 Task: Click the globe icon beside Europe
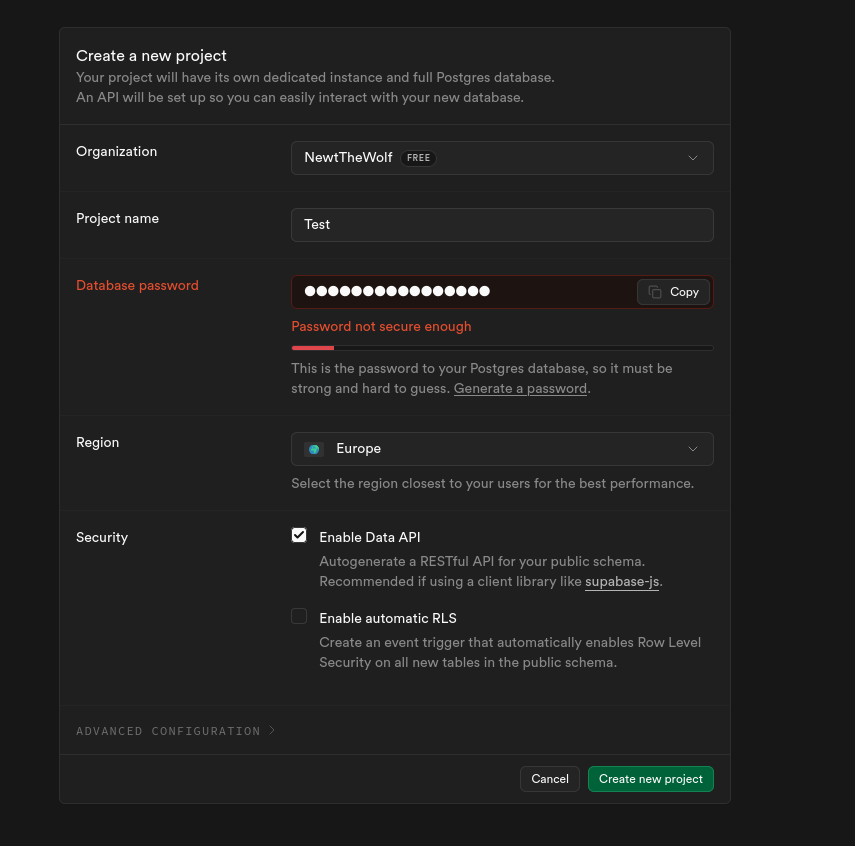314,449
